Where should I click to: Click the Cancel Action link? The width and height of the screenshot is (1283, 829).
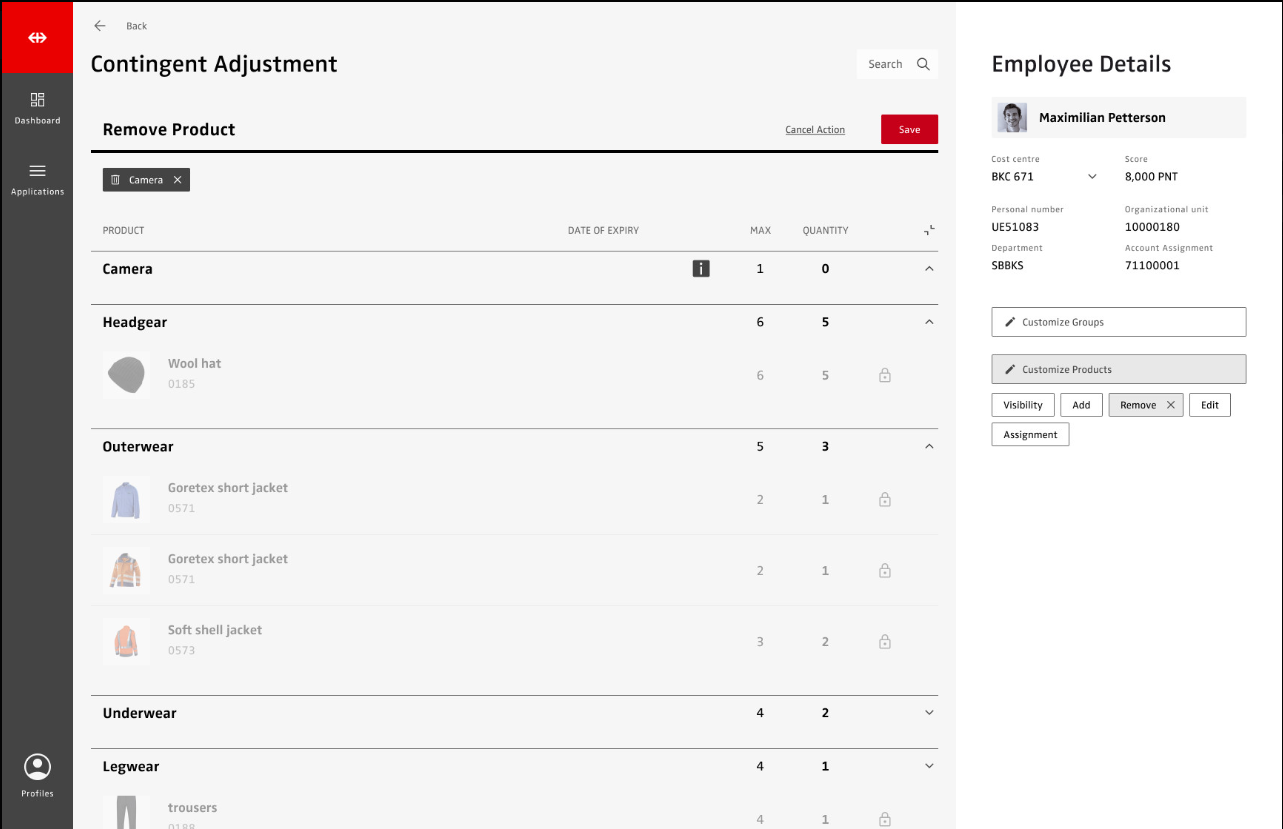click(815, 130)
